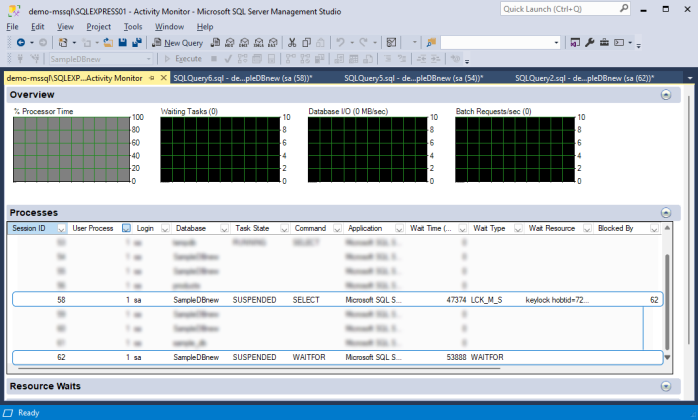The width and height of the screenshot is (698, 420).
Task: Switch to the SQLQuery5.sql tab
Action: [412, 77]
